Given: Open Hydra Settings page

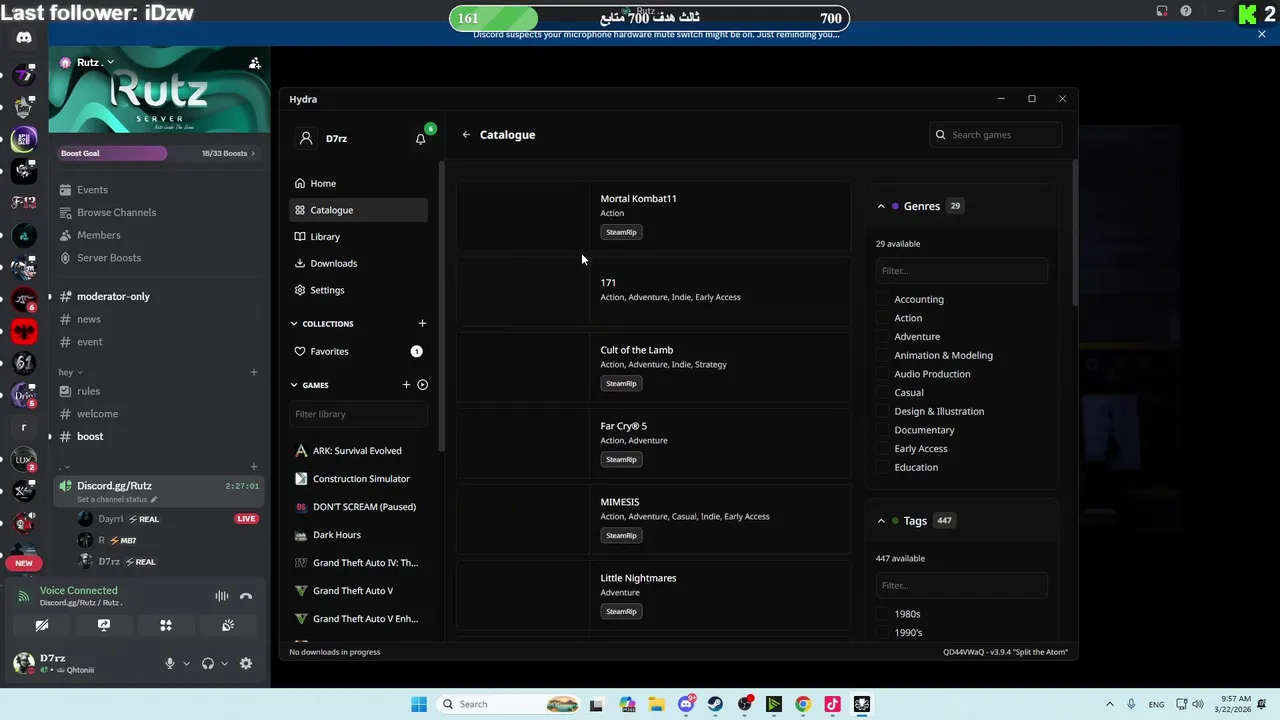Looking at the screenshot, I should coord(358,290).
